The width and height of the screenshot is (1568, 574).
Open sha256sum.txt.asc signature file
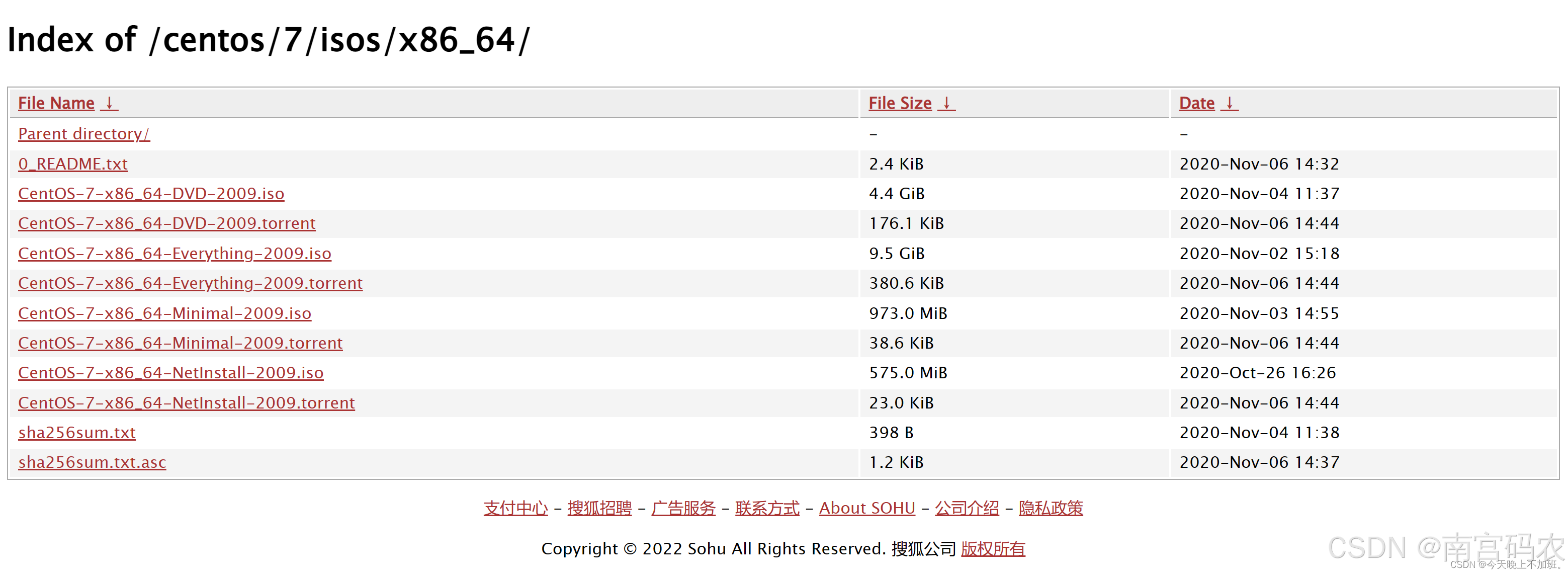point(92,462)
